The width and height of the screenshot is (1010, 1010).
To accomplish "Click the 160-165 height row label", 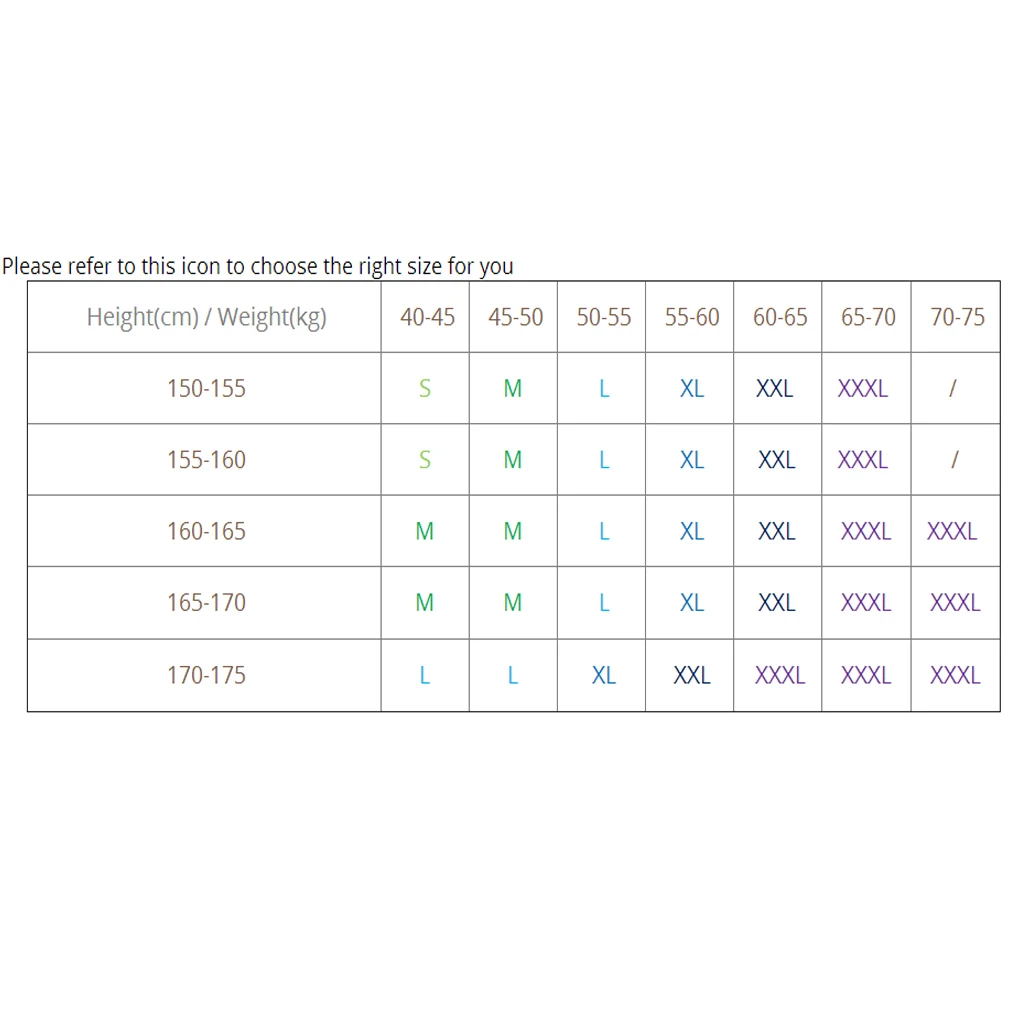I will [206, 531].
